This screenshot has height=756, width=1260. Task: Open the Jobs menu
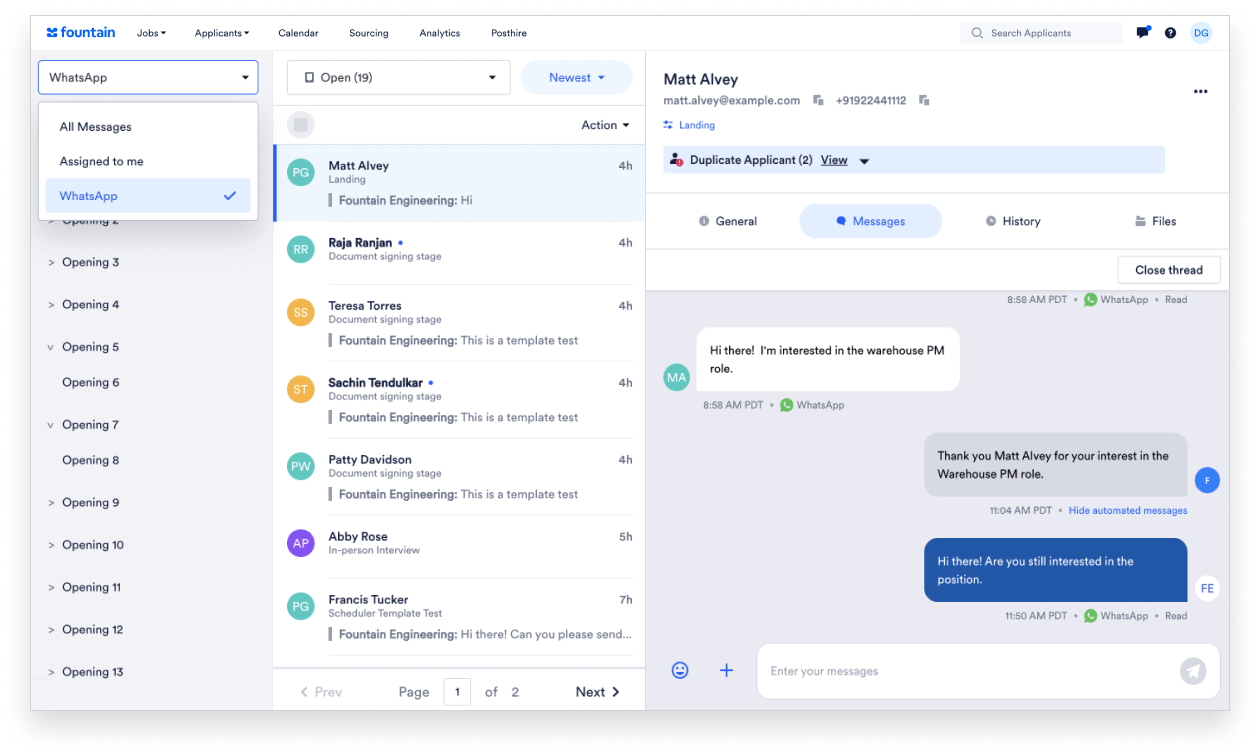(x=152, y=33)
